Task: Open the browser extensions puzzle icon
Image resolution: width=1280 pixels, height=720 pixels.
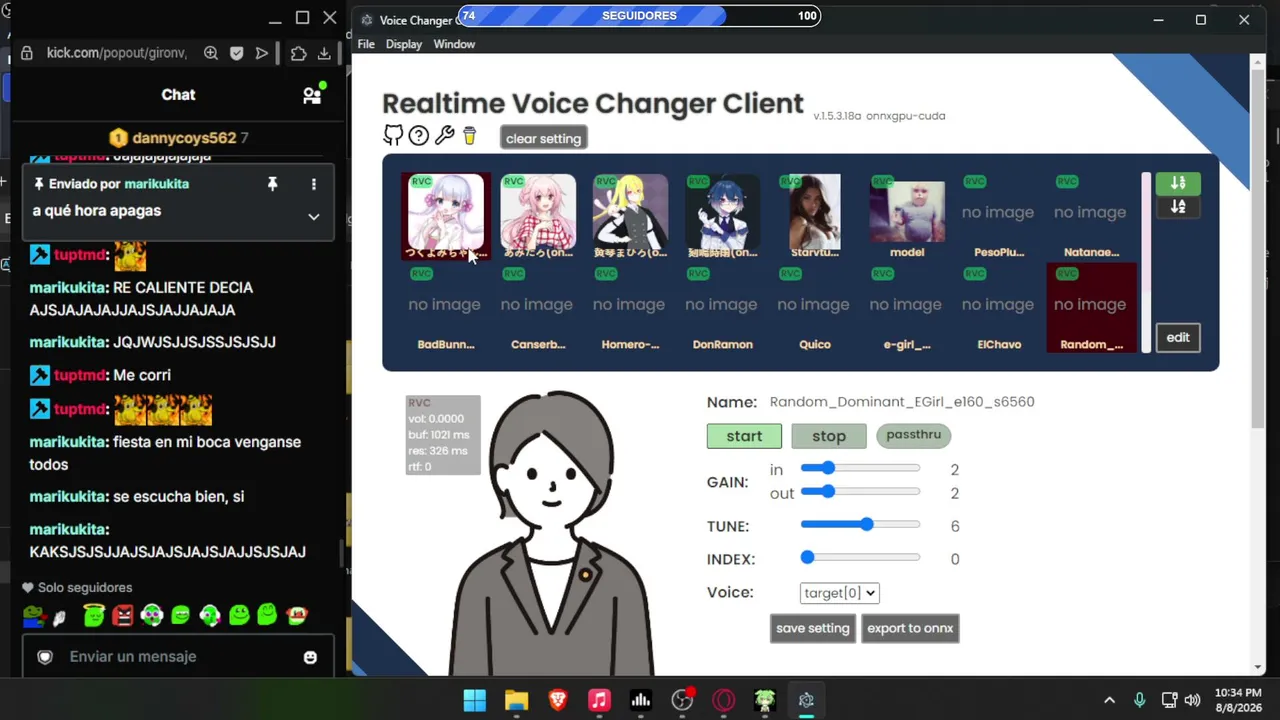Action: (x=298, y=54)
